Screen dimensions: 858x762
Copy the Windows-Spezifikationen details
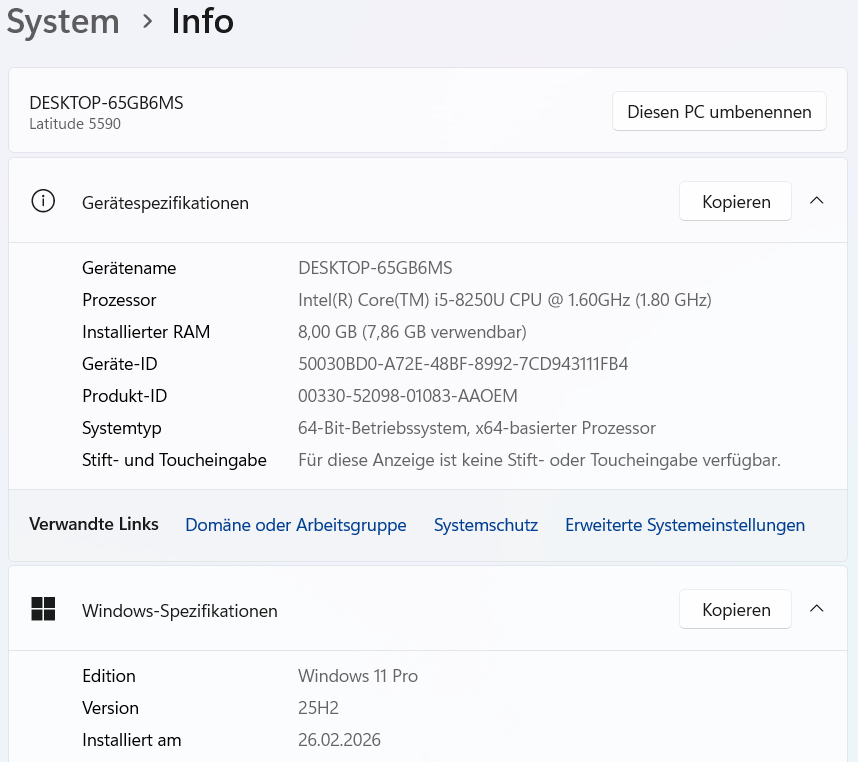click(x=735, y=609)
